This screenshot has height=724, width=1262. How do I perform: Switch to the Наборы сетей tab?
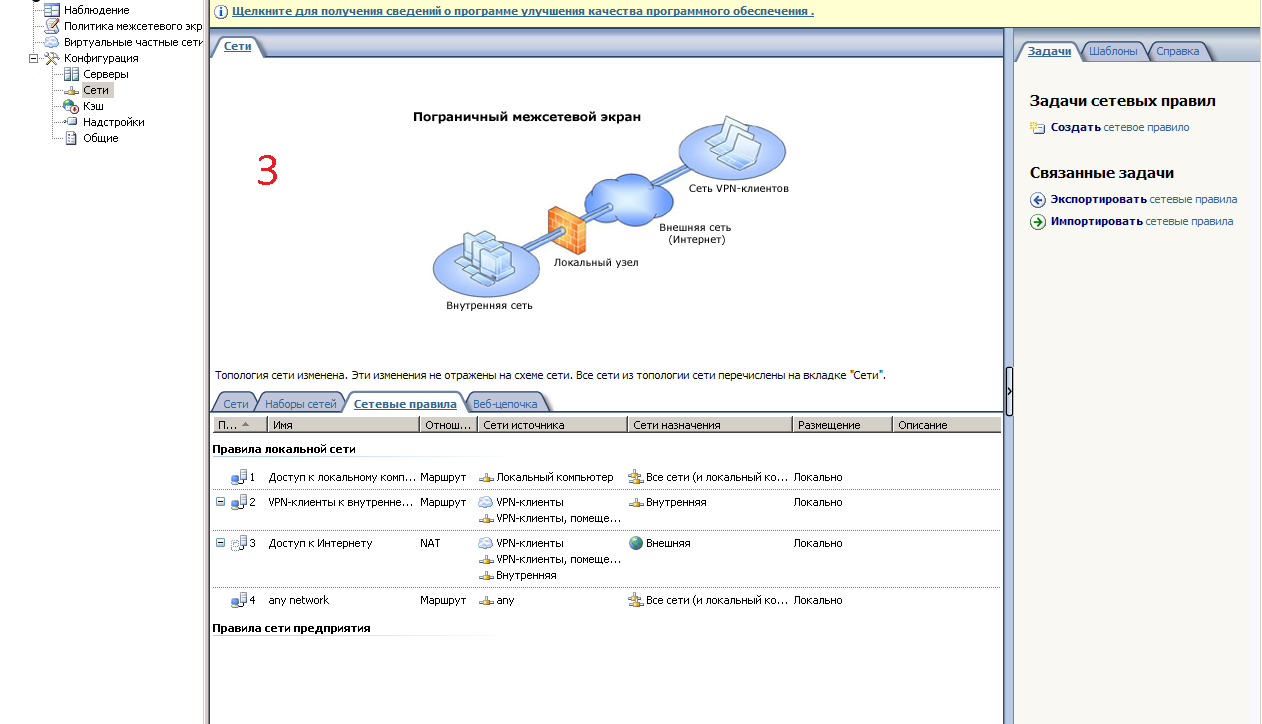tap(300, 404)
